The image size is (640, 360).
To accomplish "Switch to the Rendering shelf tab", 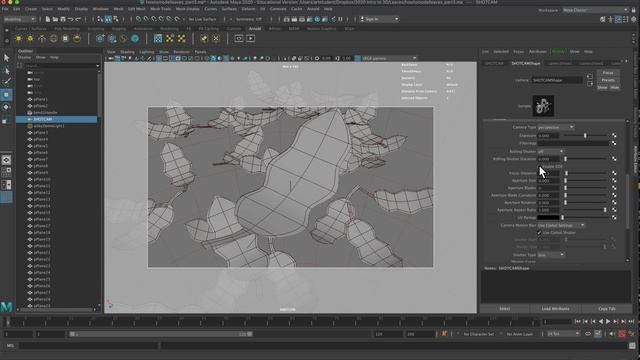I will point(169,29).
